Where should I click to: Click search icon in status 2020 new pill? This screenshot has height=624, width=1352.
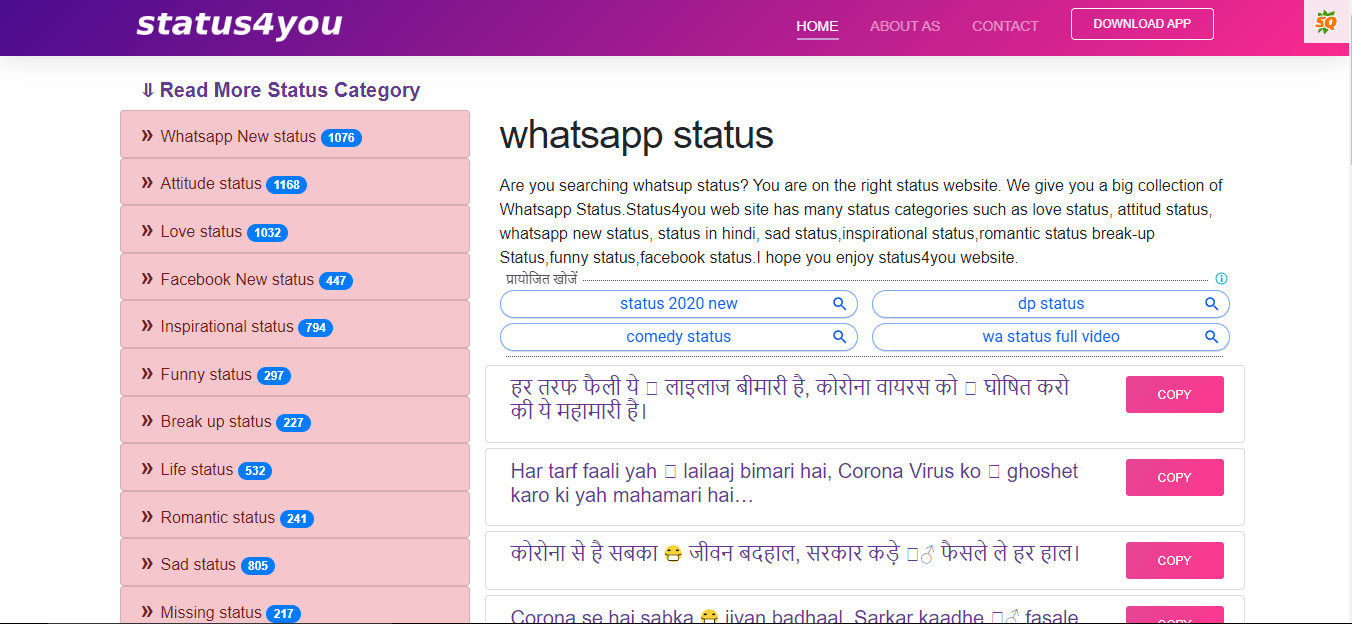pyautogui.click(x=840, y=304)
